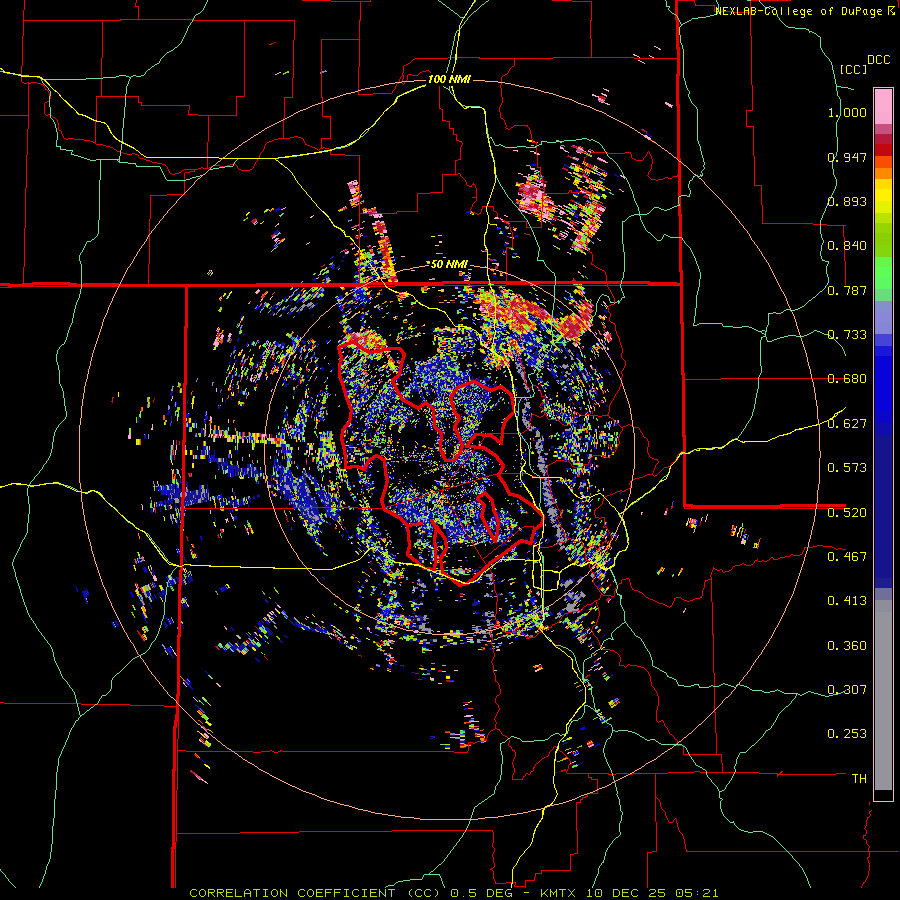The image size is (900, 900).
Task: Select the 0.680 scale value
Action: [x=847, y=379]
